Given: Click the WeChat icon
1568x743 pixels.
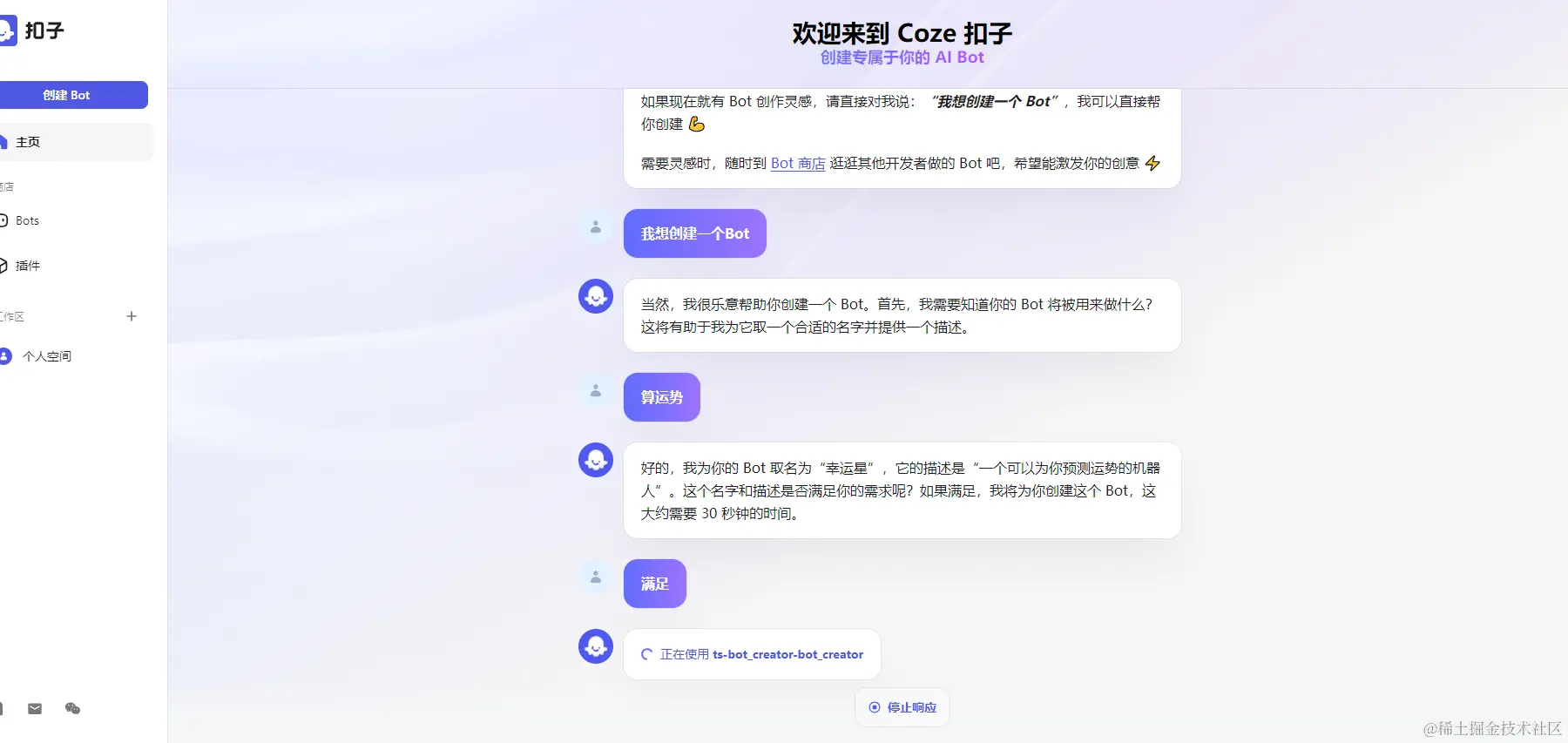Looking at the screenshot, I should [73, 709].
